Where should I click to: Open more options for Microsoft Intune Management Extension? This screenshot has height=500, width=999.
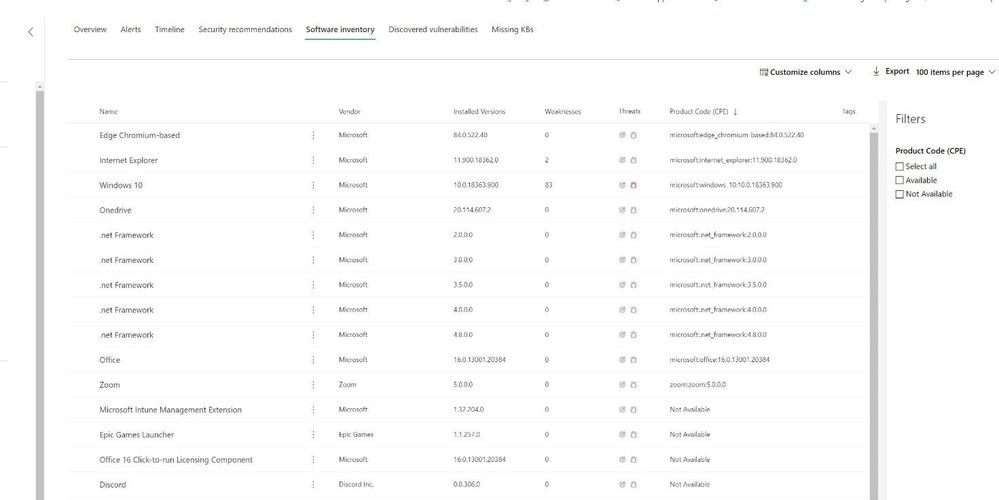[313, 410]
